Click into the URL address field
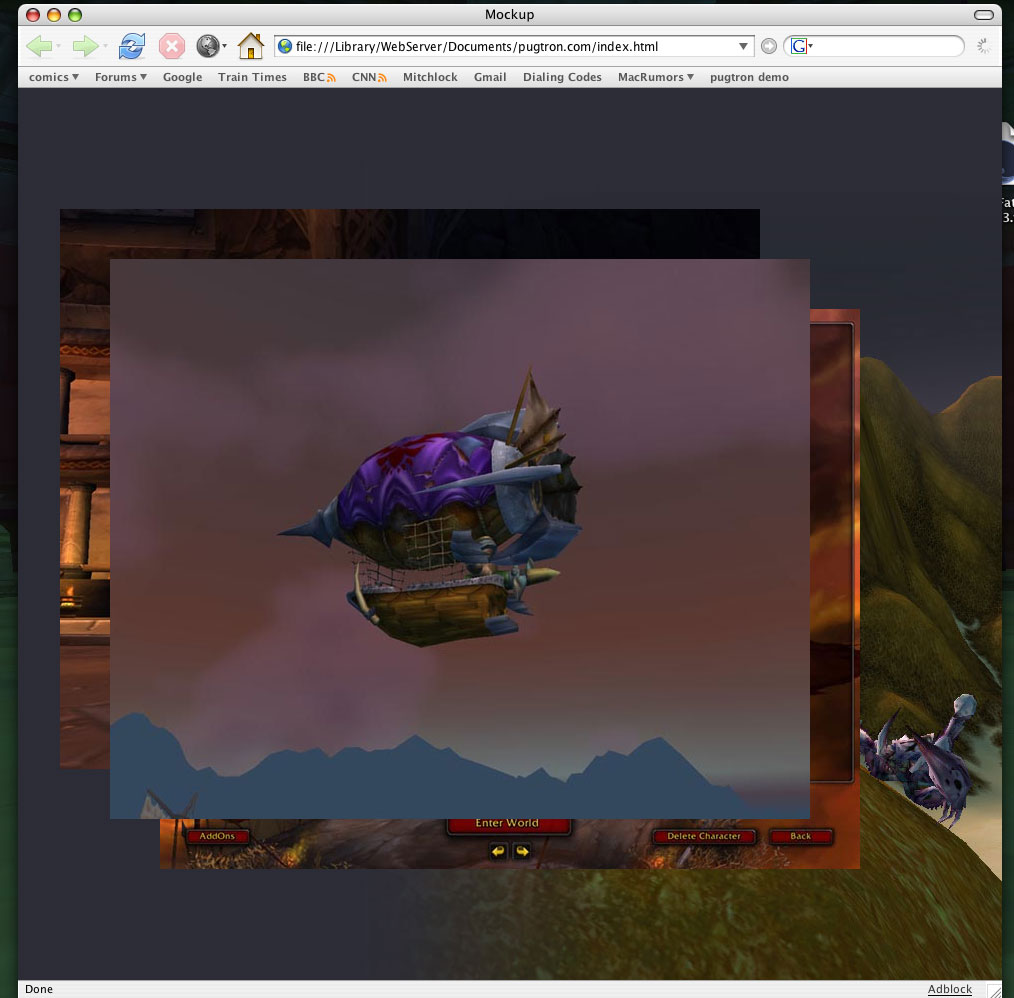This screenshot has width=1014, height=998. 514,46
